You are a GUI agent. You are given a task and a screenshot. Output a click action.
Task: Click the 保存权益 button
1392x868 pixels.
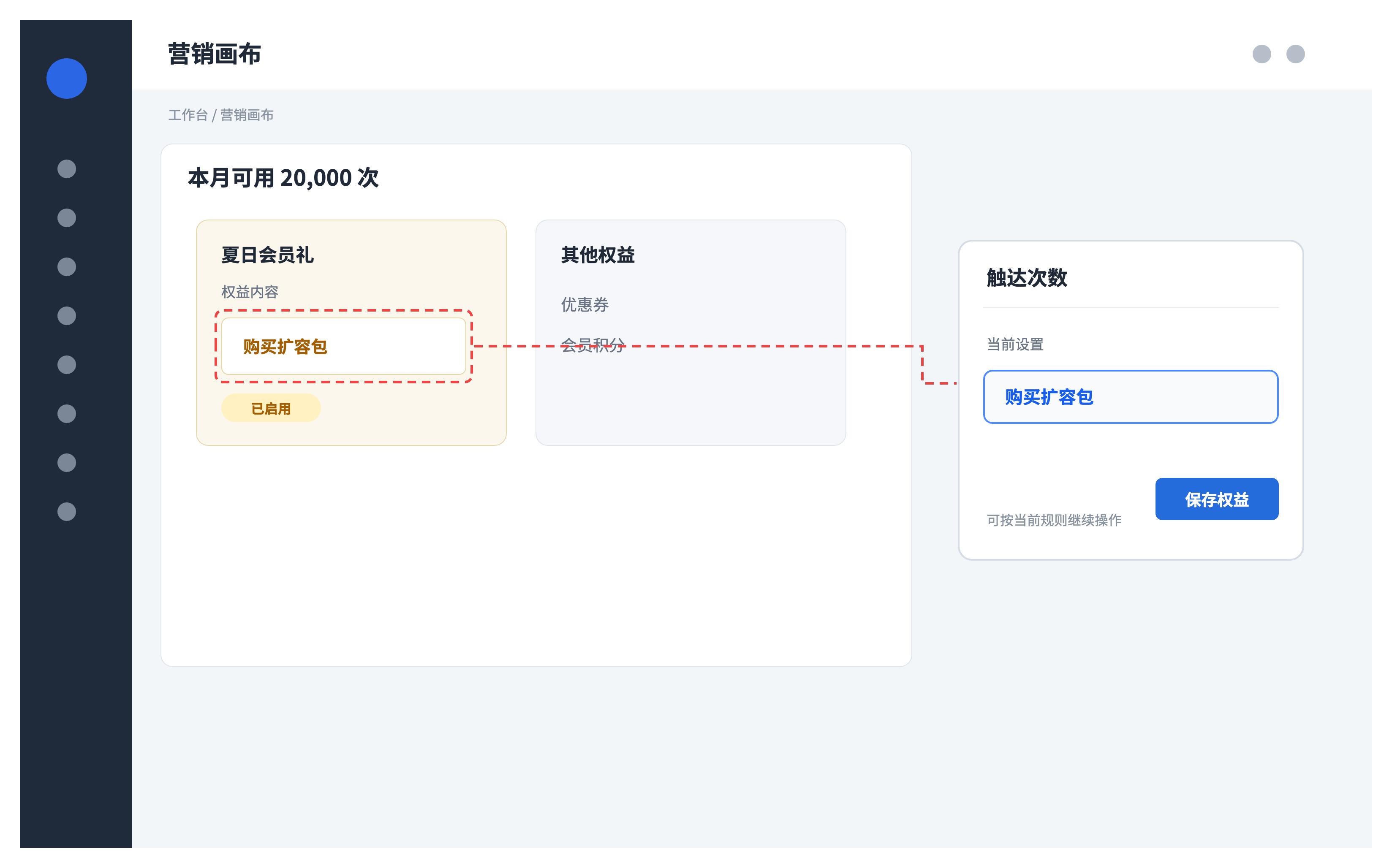click(1217, 499)
